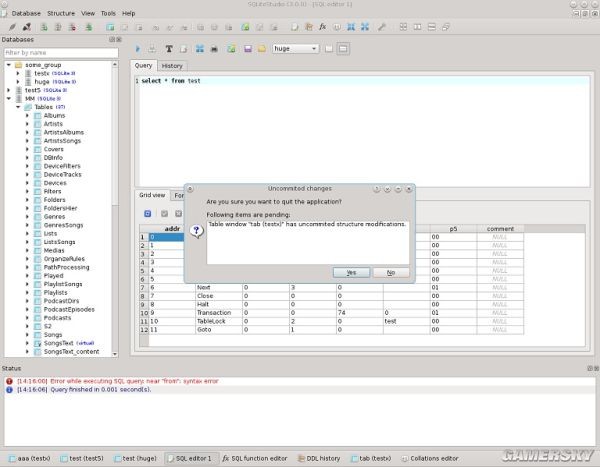This screenshot has height=467, width=600.
Task: Switch to the test (test5) window
Action: (x=82, y=458)
